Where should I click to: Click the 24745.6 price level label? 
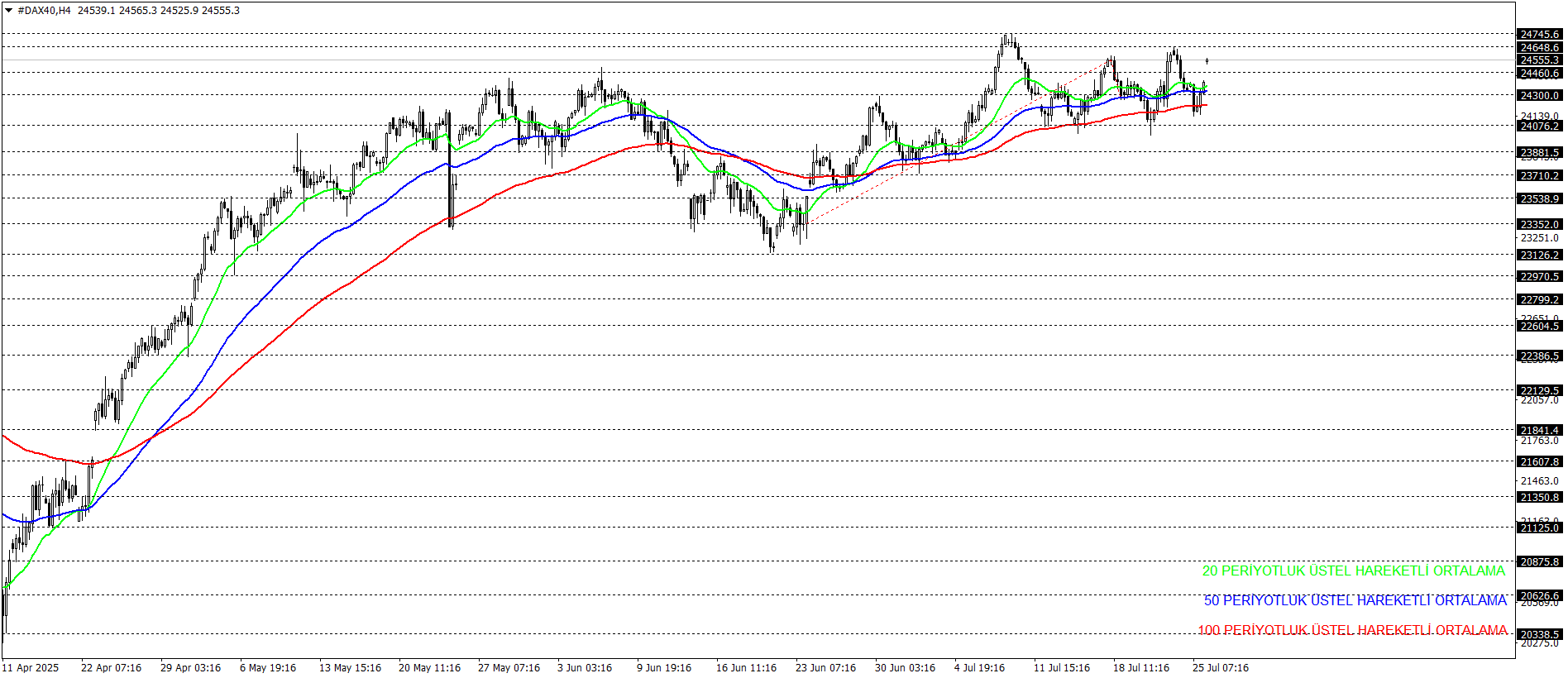coord(1540,34)
